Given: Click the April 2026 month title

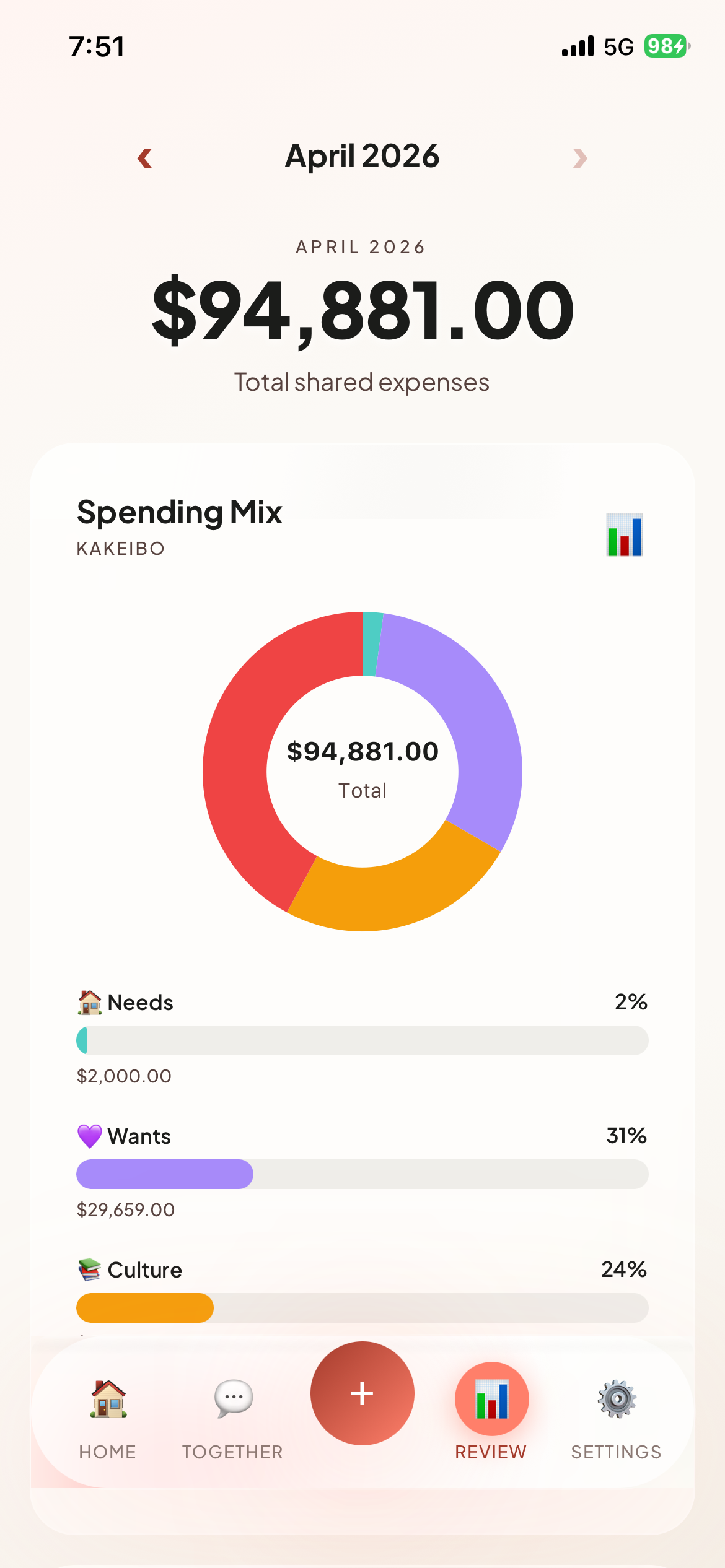Looking at the screenshot, I should 362,156.
